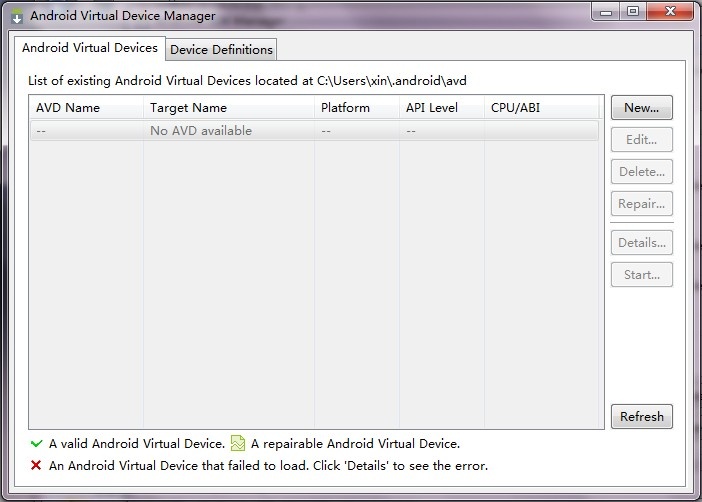This screenshot has width=702, height=502.
Task: Click the Start... button
Action: click(641, 274)
